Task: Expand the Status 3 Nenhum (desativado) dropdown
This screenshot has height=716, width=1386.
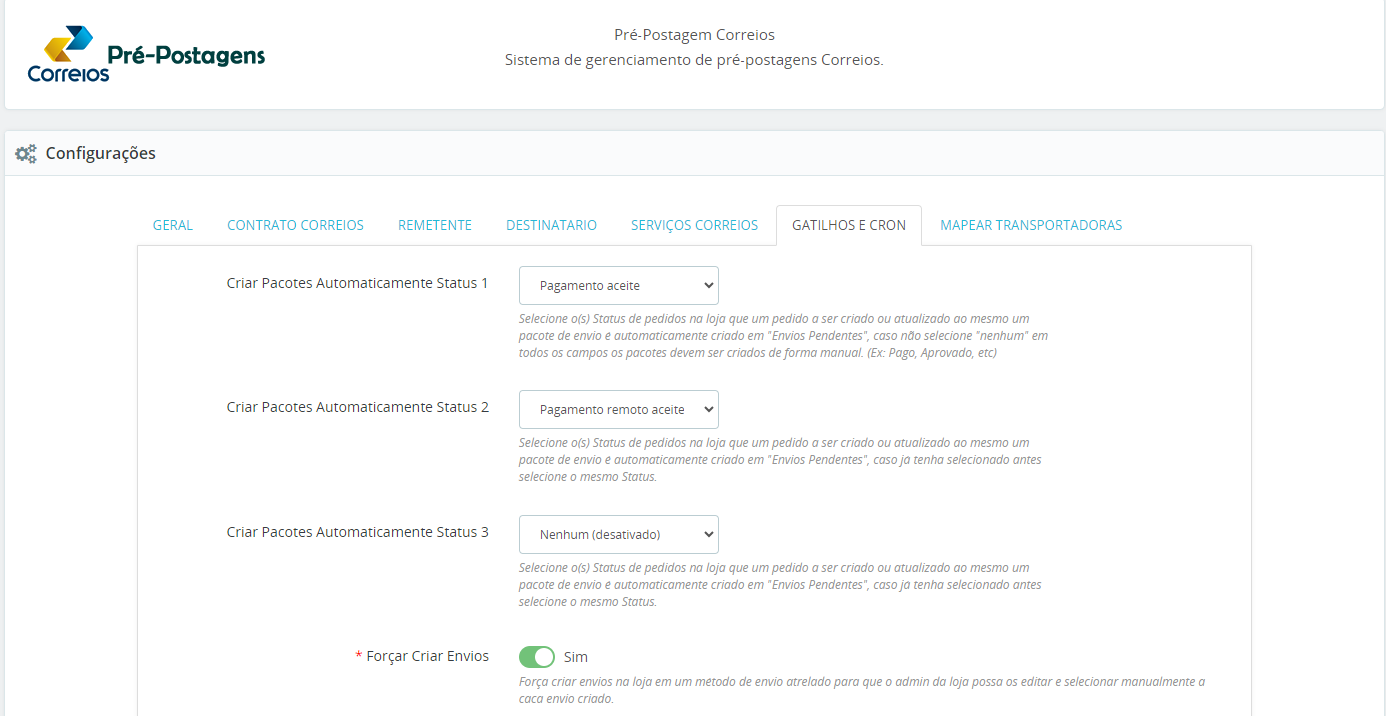Action: tap(619, 534)
